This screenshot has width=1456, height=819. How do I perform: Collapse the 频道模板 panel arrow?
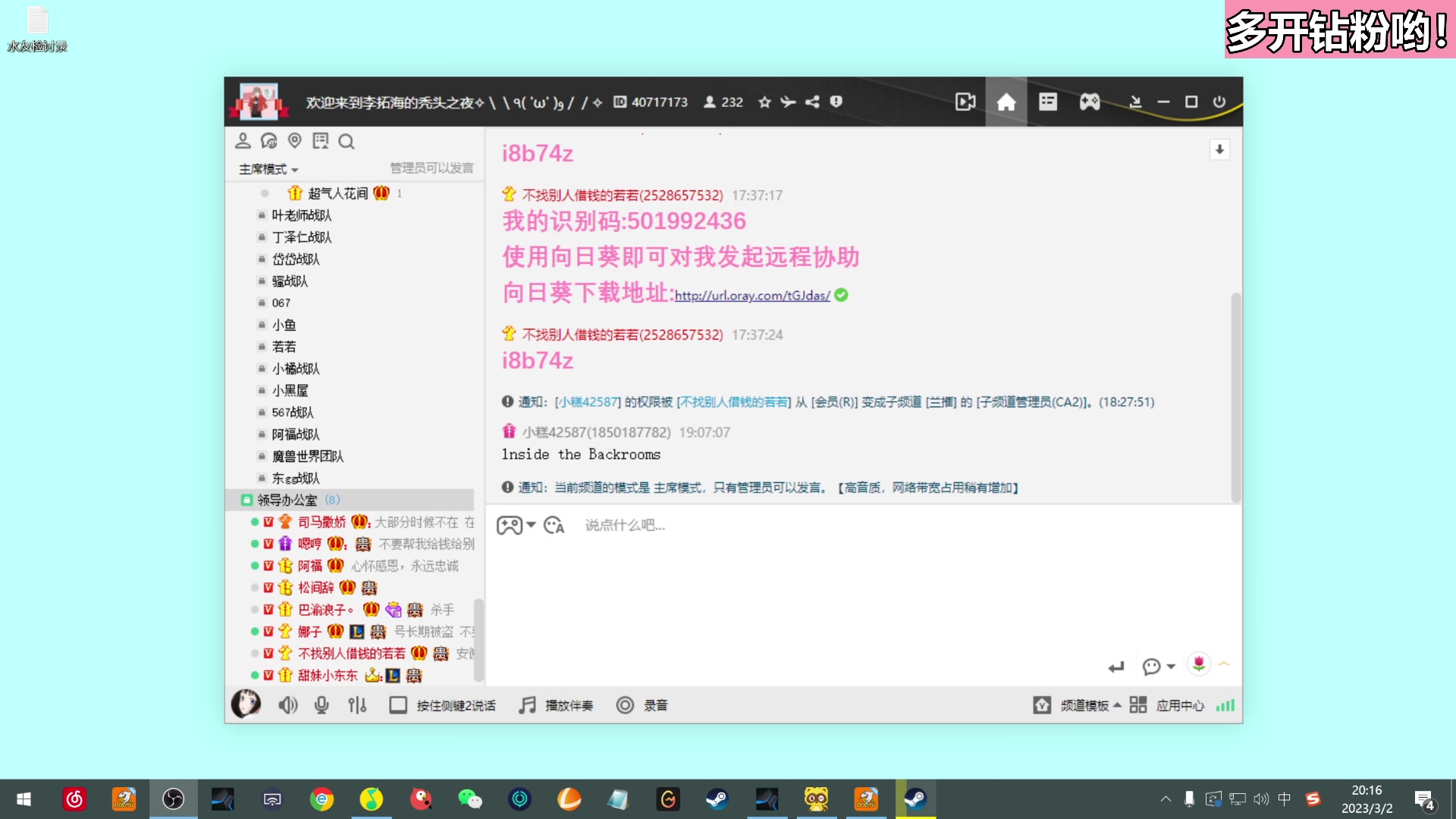point(1116,704)
